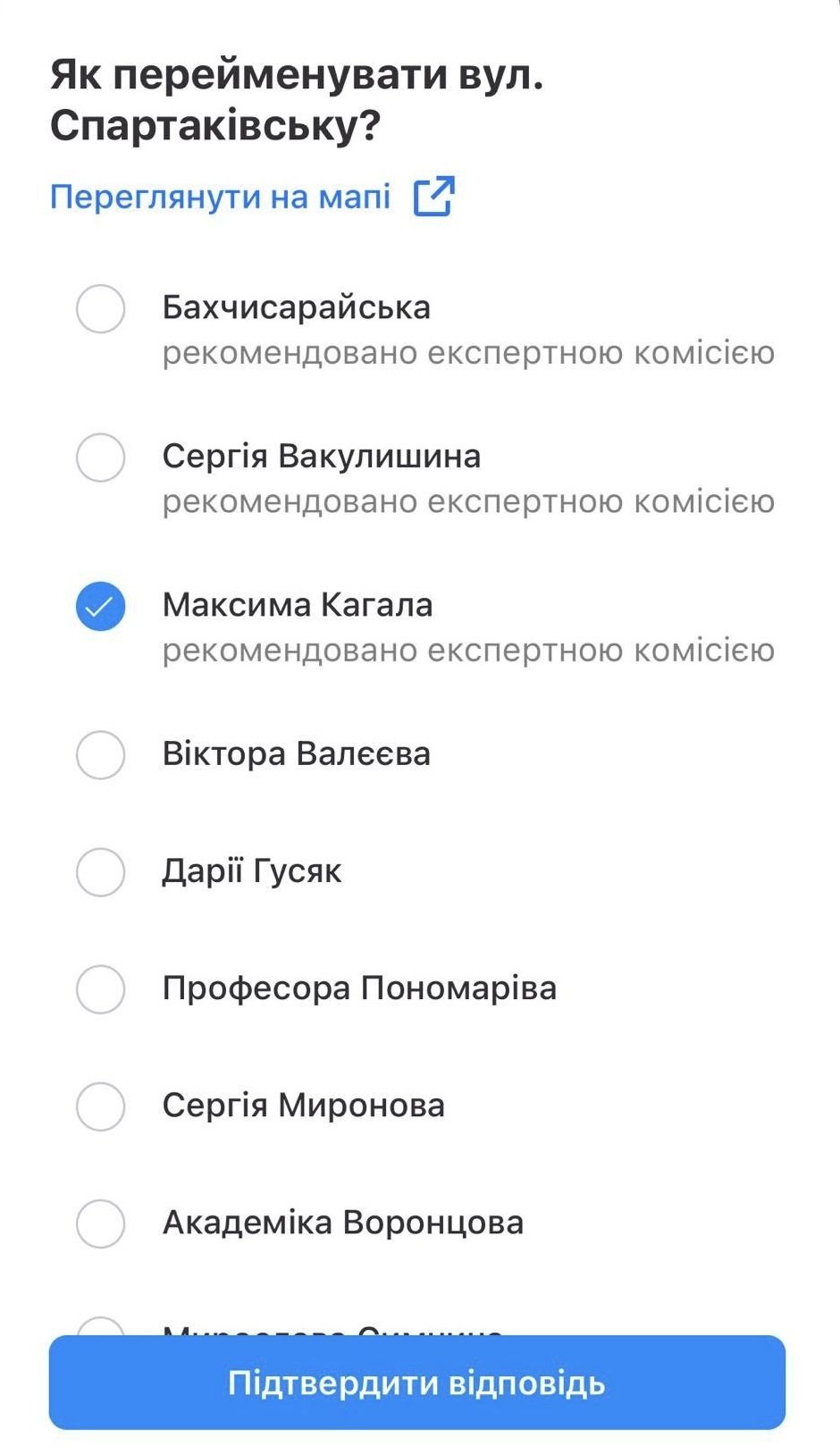This screenshot has width=840, height=1455.
Task: Select the Сергія Миронова radio button
Action: (100, 1106)
